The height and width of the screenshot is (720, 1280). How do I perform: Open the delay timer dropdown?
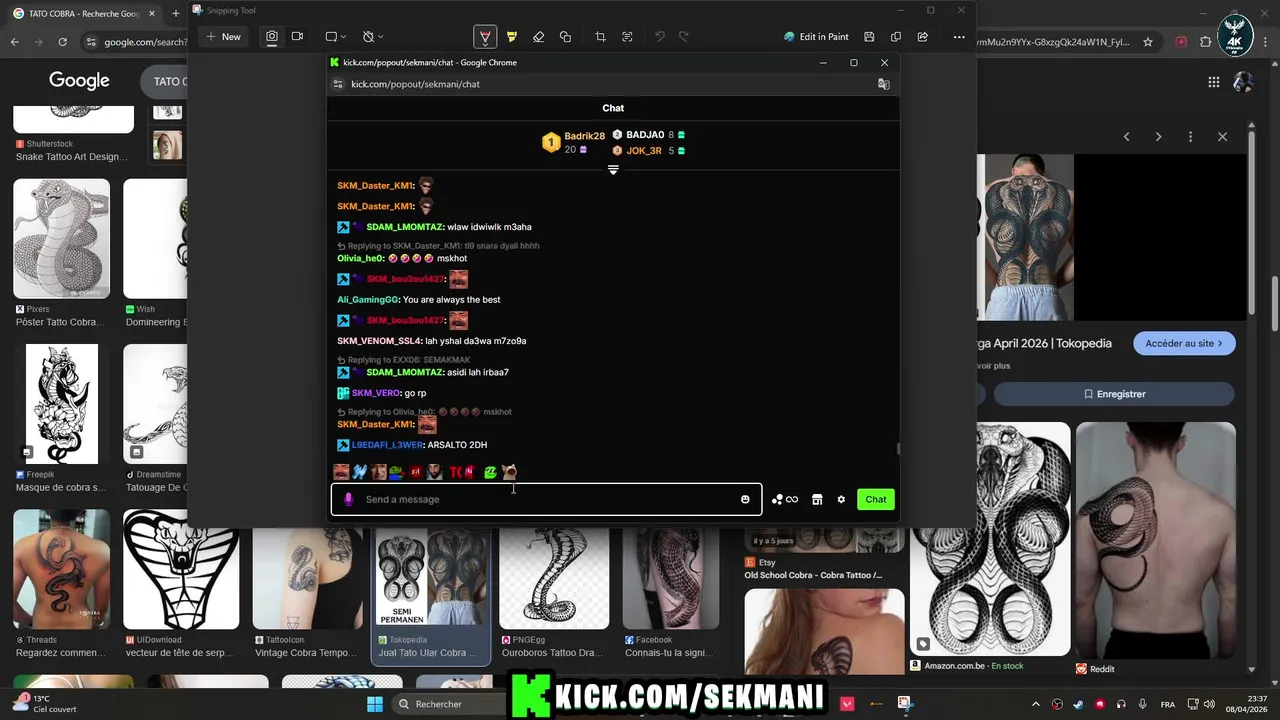point(373,37)
